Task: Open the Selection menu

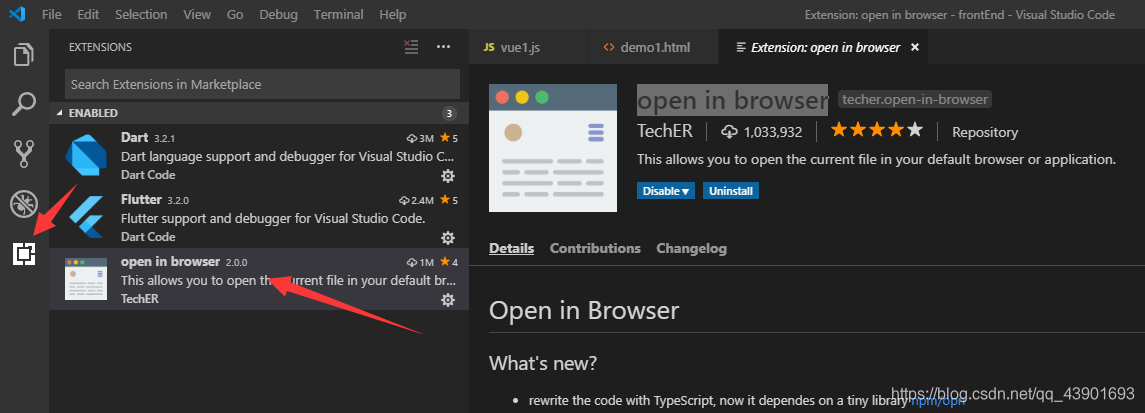Action: pos(141,14)
